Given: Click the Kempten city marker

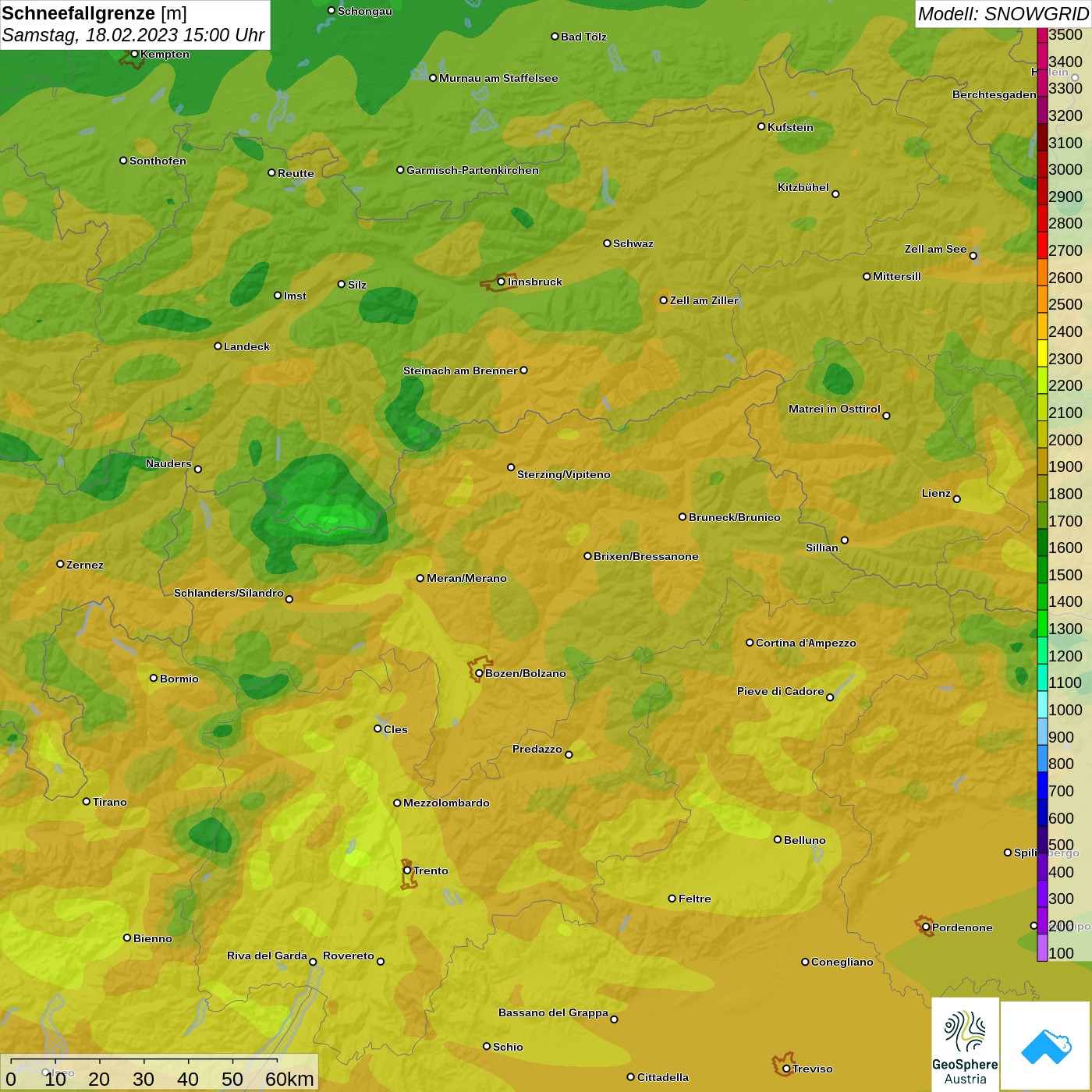Looking at the screenshot, I should click(x=134, y=54).
